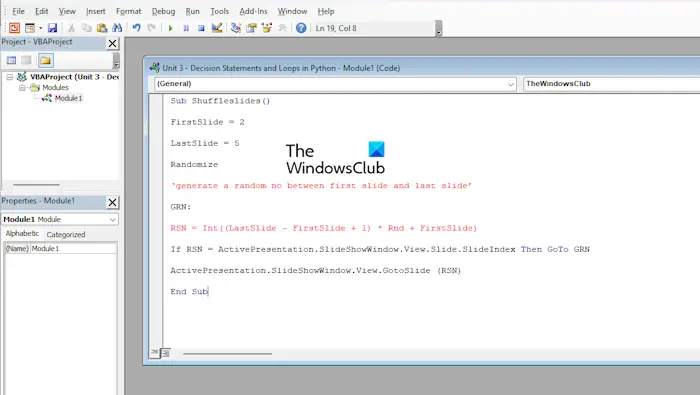Toggle Folders icon in Project pane

pyautogui.click(x=46, y=60)
